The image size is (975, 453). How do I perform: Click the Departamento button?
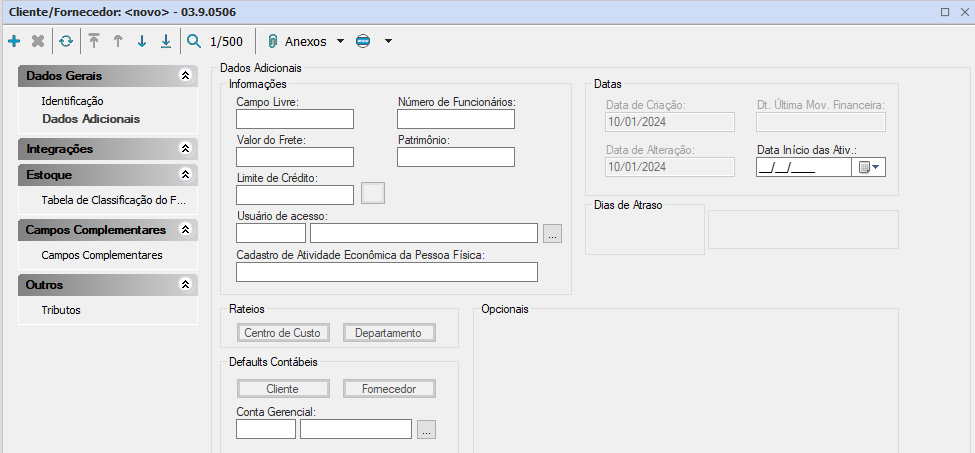coord(389,333)
